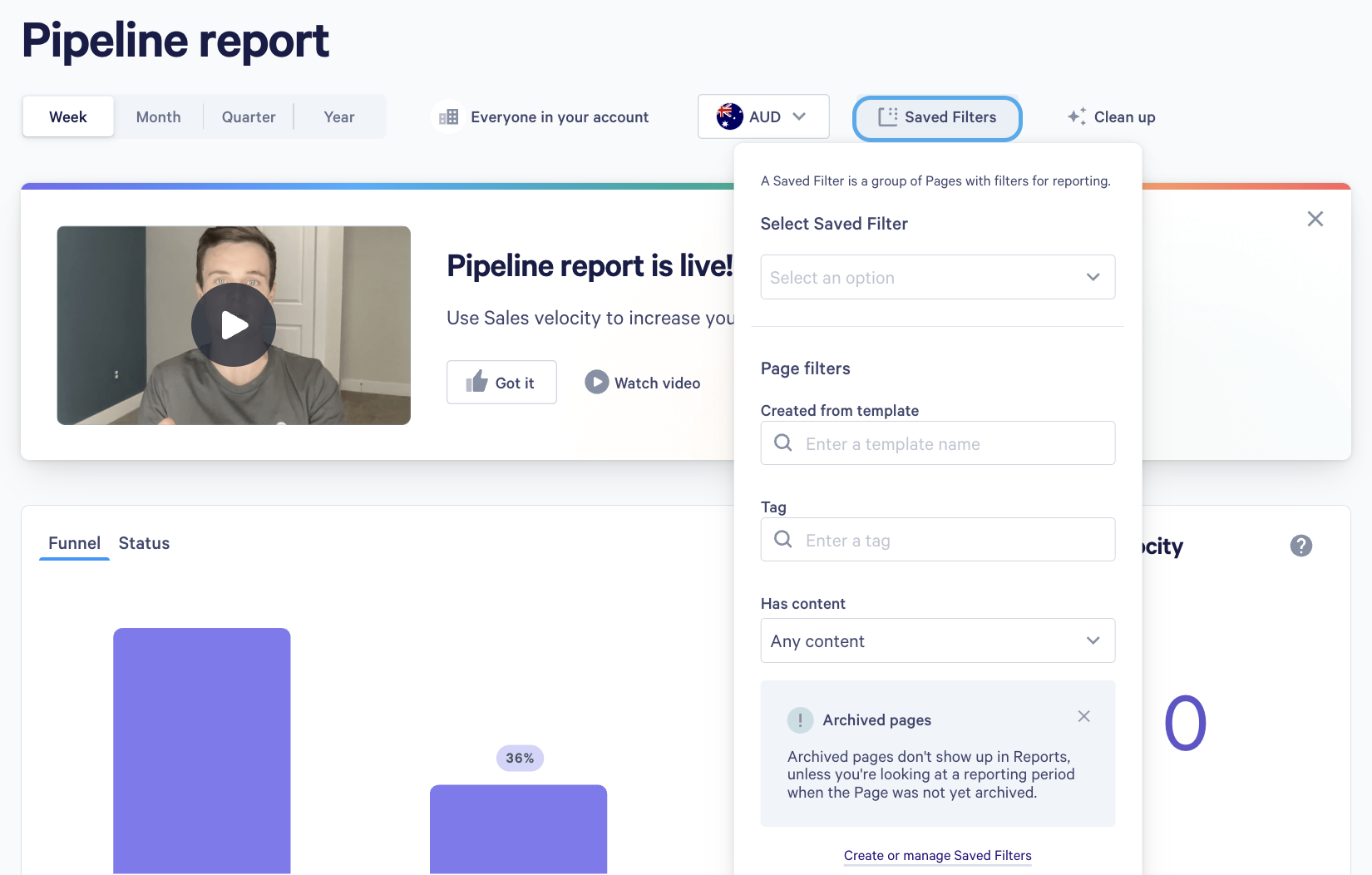Click the search icon in Tag field
The height and width of the screenshot is (875, 1372).
[783, 539]
